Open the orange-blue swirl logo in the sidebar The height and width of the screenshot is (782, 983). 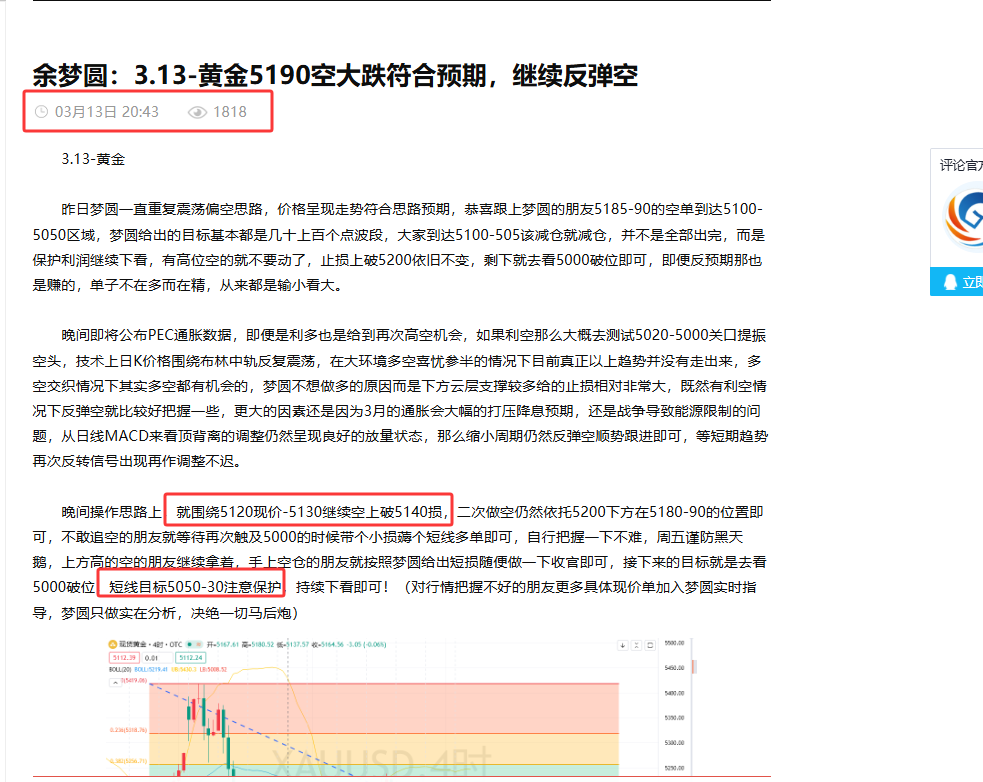[x=964, y=218]
